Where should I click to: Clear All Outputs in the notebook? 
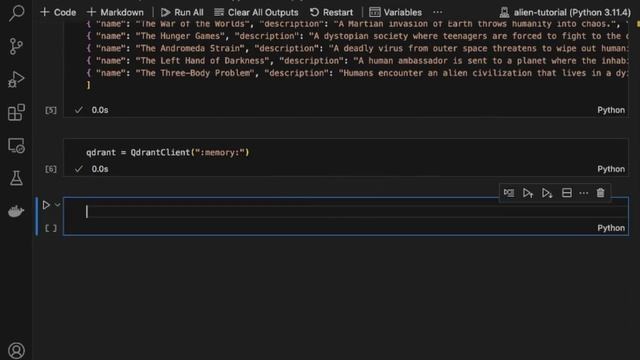(256, 12)
